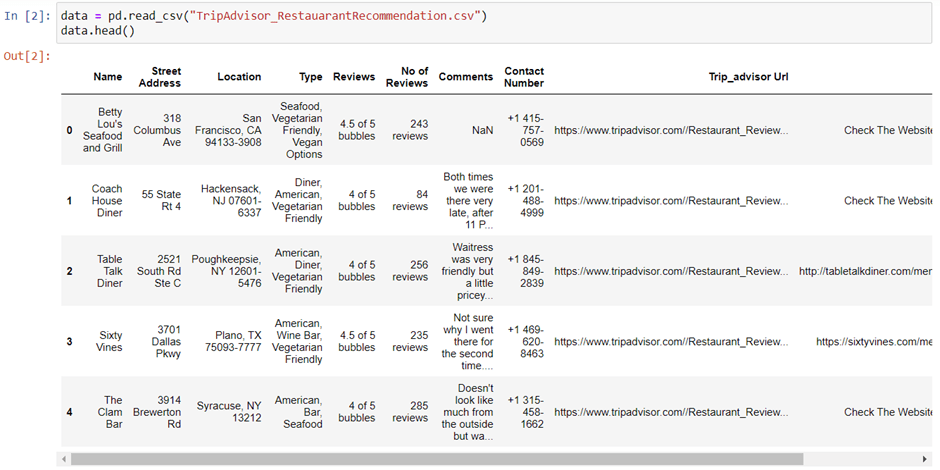Image resolution: width=940 pixels, height=470 pixels.
Task: Click the American, Wine Bar type cell
Action: [x=297, y=342]
